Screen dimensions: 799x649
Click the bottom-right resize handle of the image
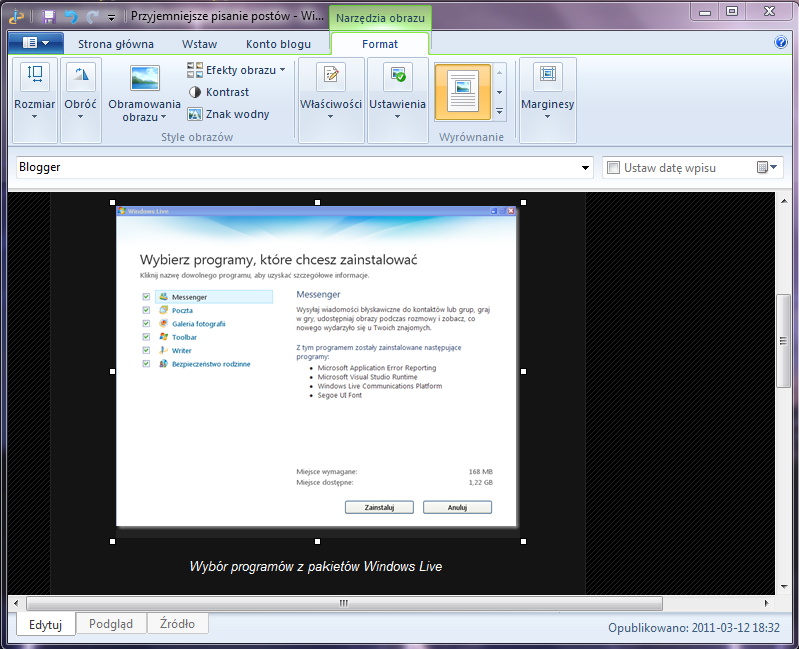(x=523, y=542)
